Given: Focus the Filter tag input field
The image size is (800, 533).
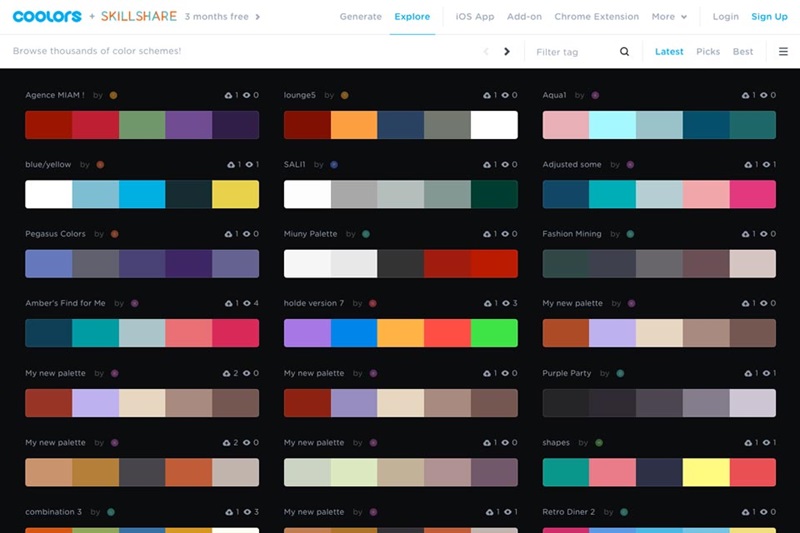Looking at the screenshot, I should [572, 52].
